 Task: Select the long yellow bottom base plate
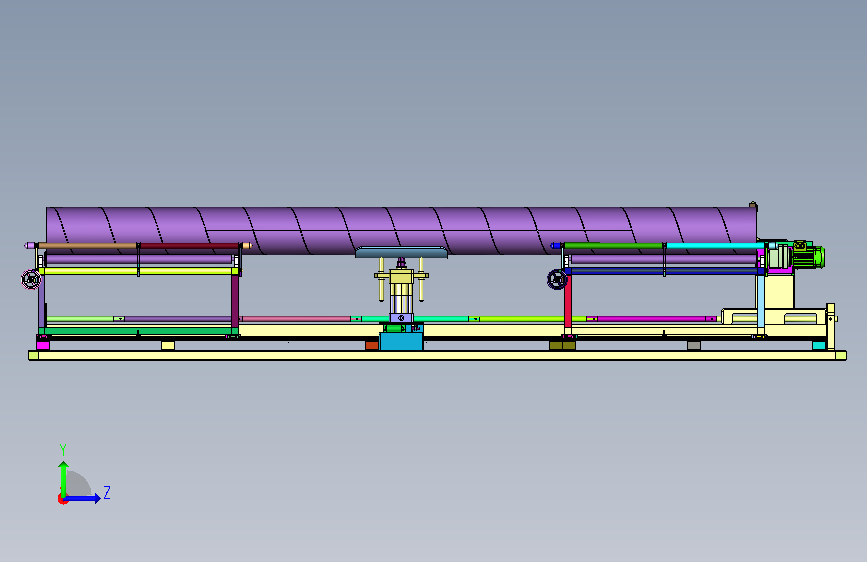[x=437, y=356]
